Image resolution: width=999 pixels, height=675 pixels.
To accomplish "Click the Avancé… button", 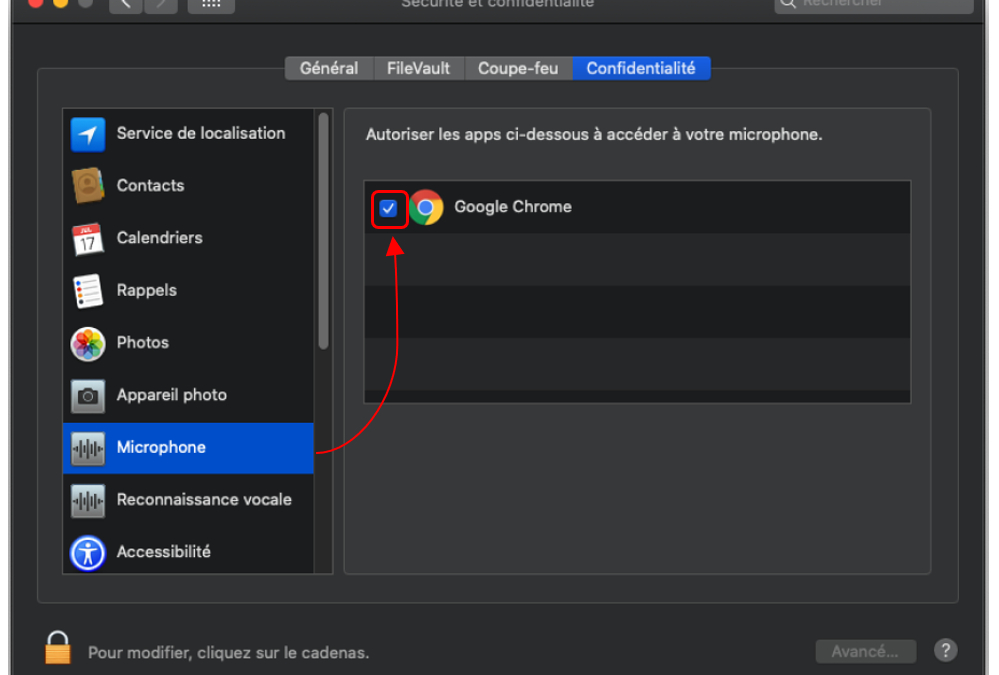I will click(x=865, y=652).
